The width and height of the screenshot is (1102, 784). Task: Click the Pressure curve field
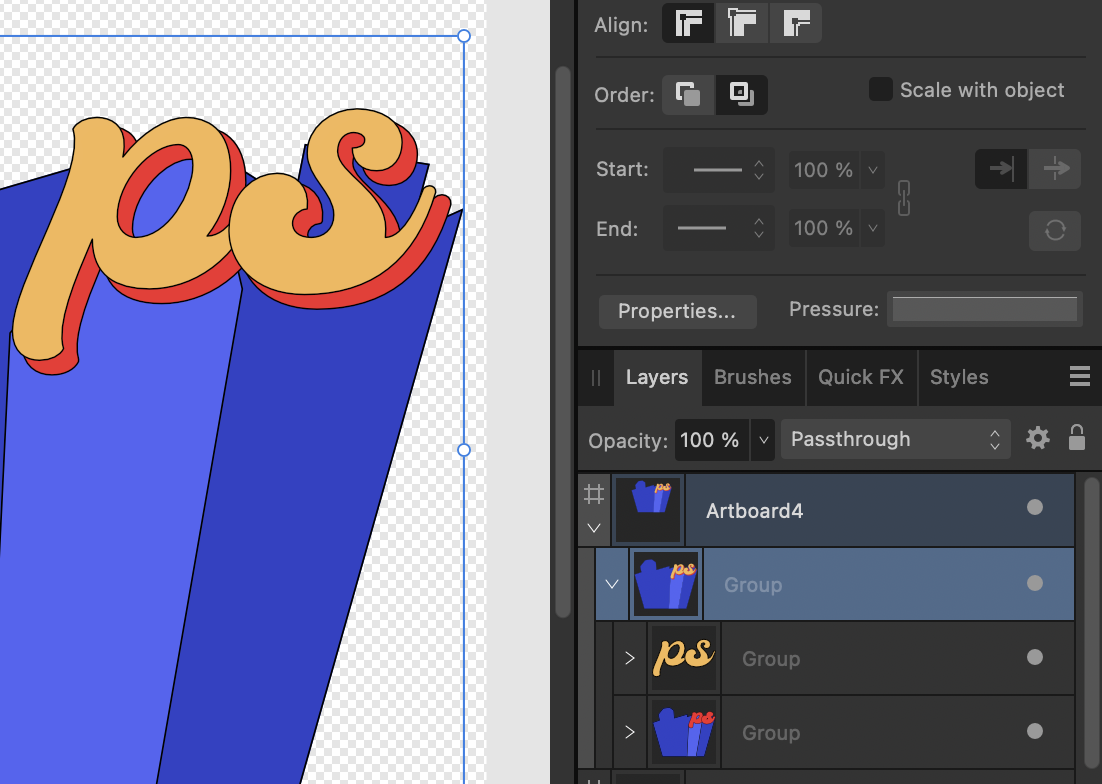tap(985, 309)
